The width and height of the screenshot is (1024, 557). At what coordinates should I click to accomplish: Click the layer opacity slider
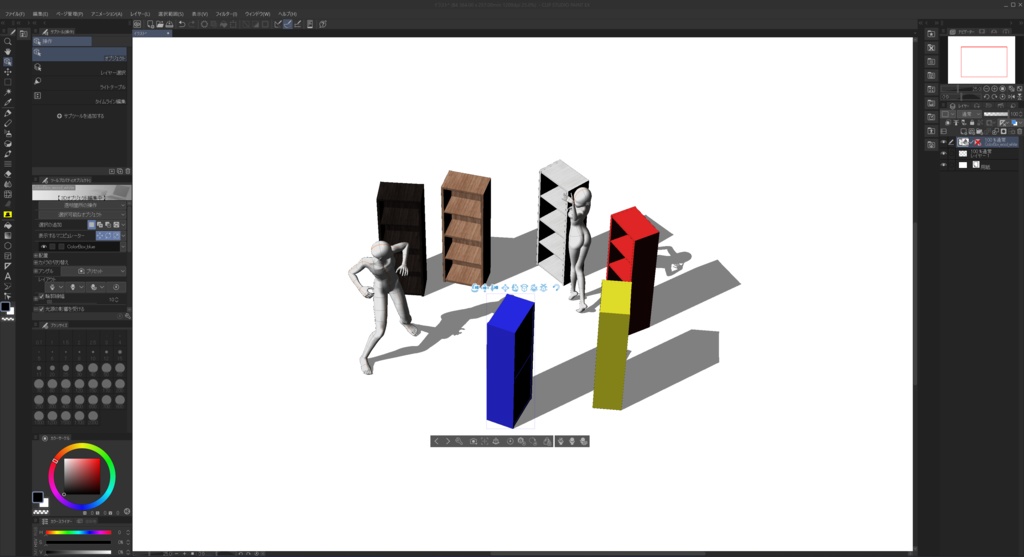(996, 114)
